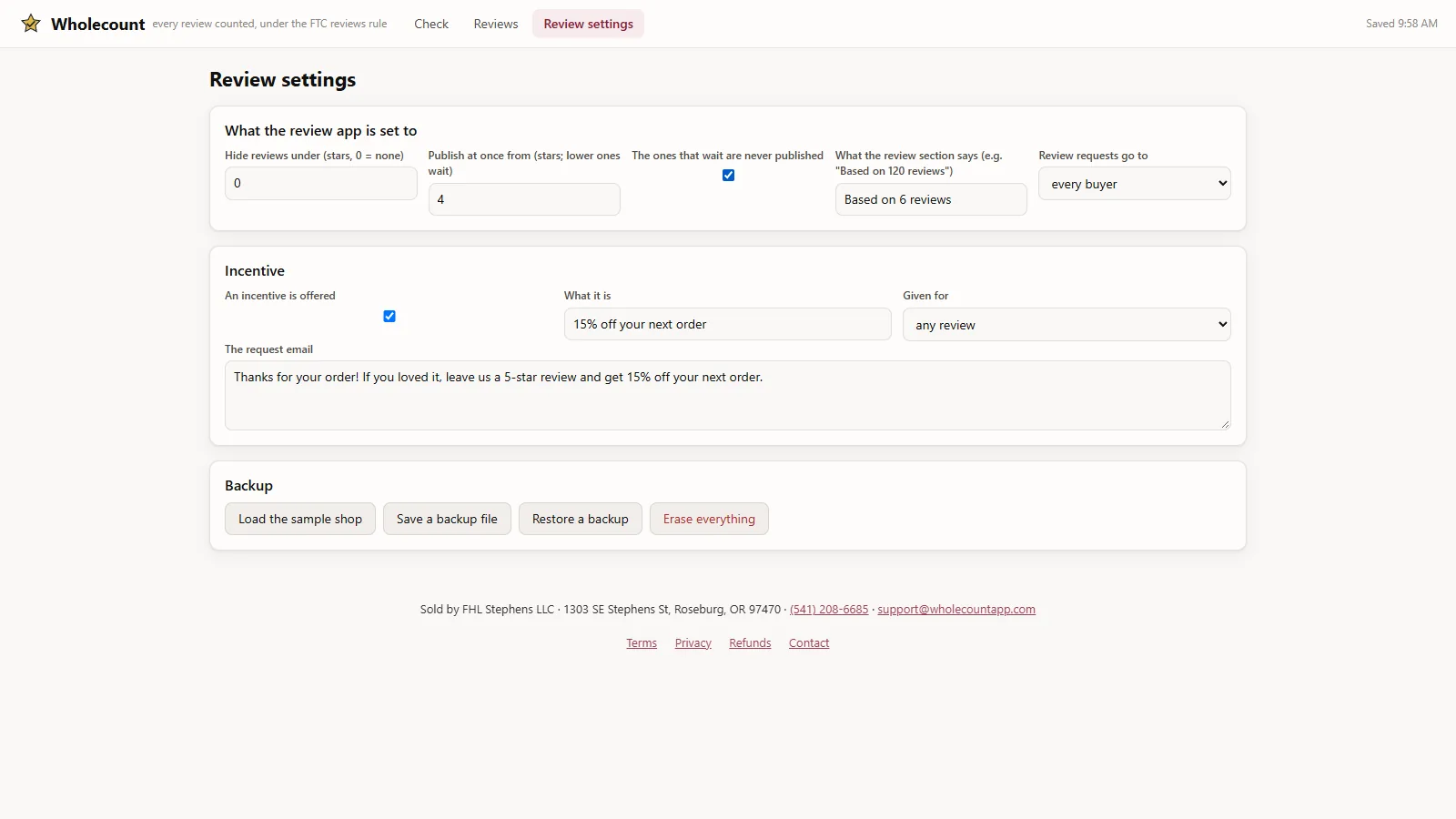Click the 'Publish at once from' stars field
The width and height of the screenshot is (1456, 819).
point(524,199)
